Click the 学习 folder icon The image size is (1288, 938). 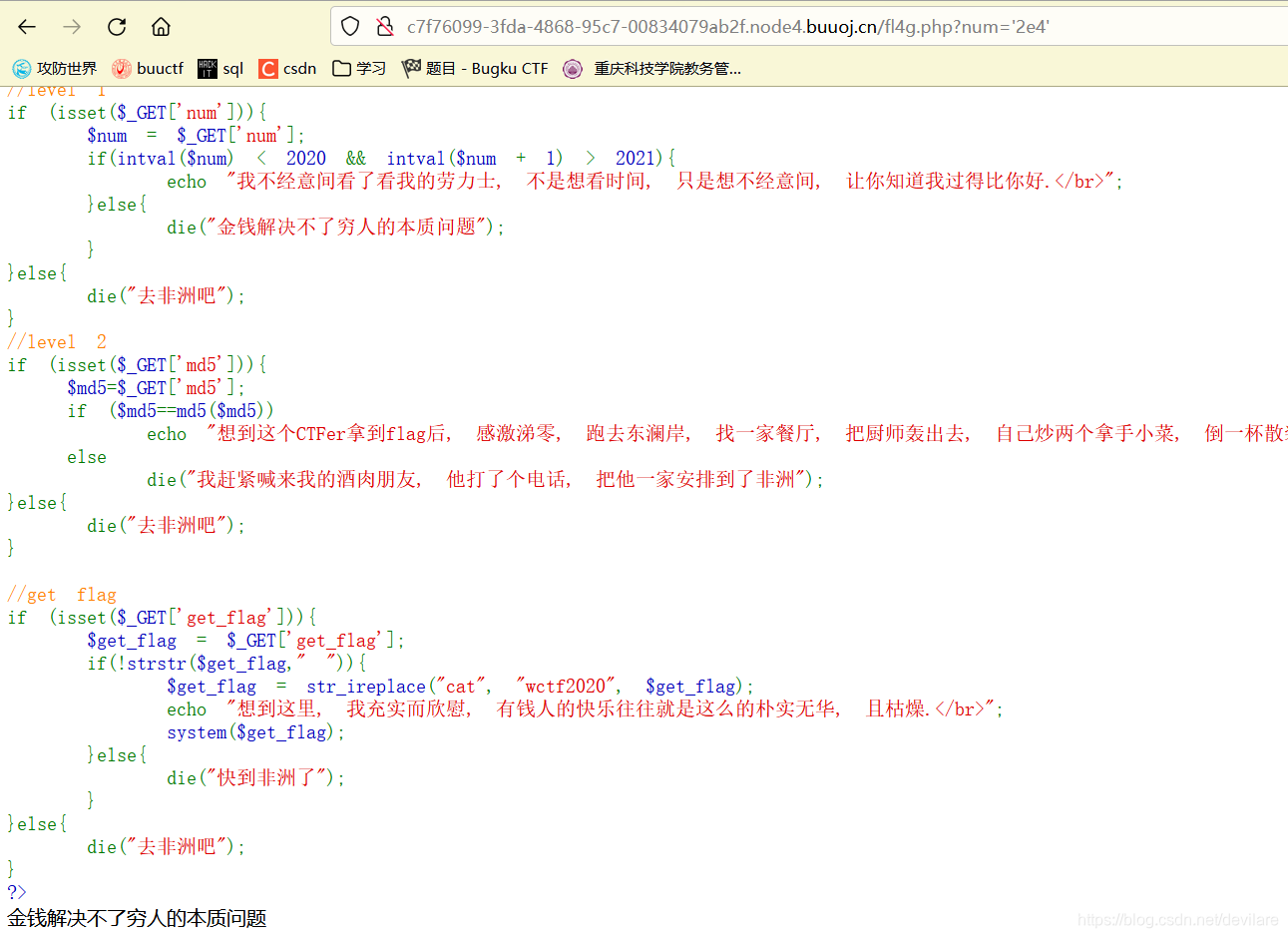click(x=342, y=68)
